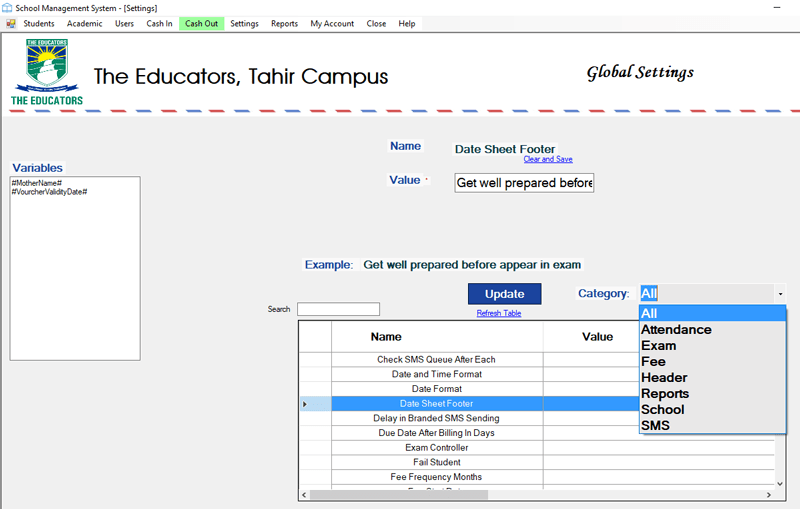This screenshot has height=509, width=800.
Task: Open the Students menu
Action: tap(39, 23)
